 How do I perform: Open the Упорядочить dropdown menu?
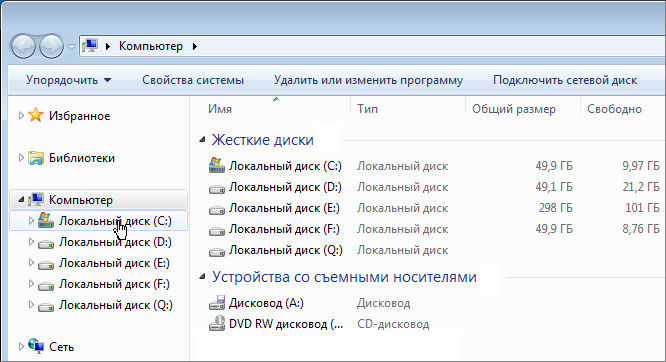[x=68, y=80]
